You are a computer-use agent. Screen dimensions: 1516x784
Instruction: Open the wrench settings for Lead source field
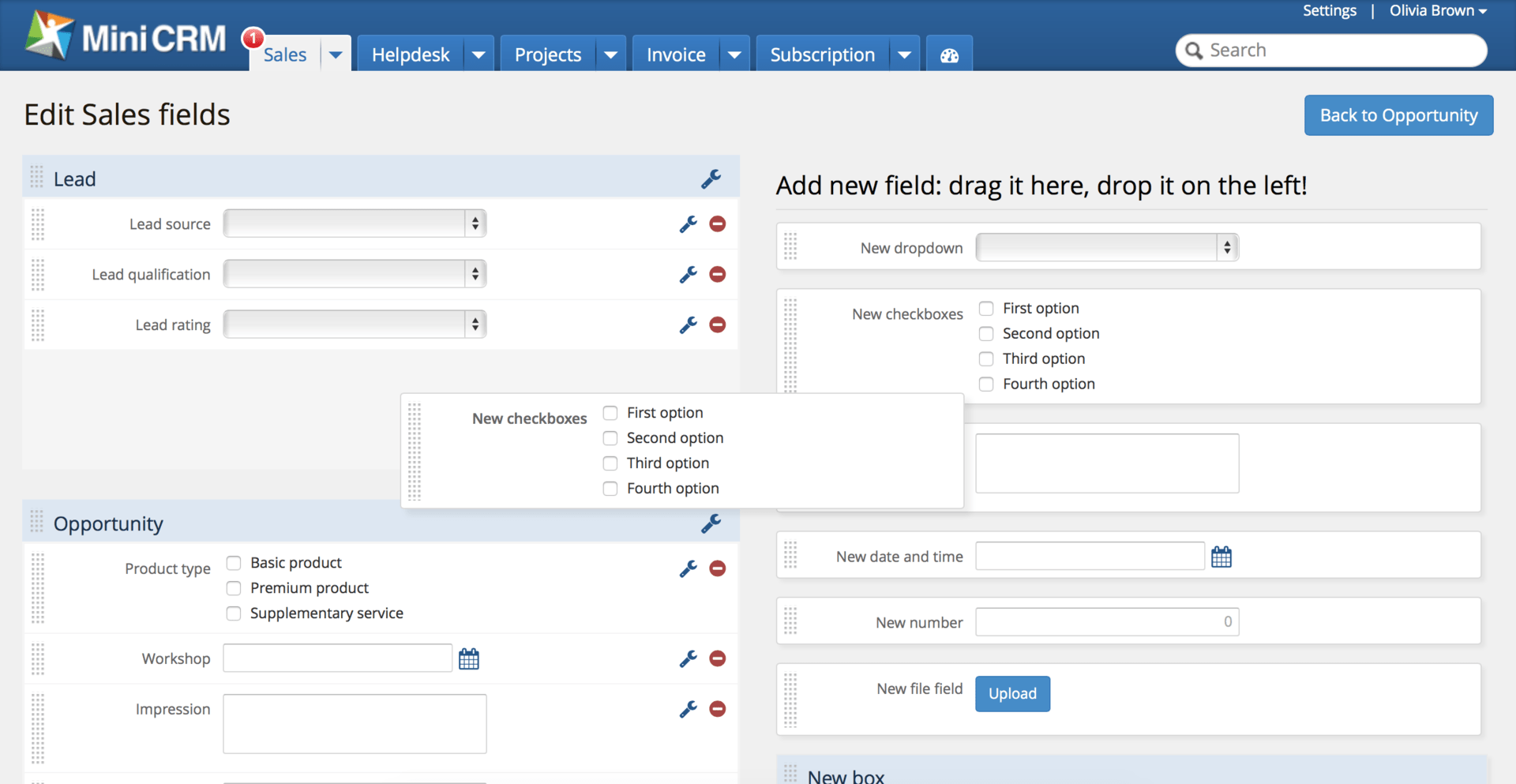point(689,223)
